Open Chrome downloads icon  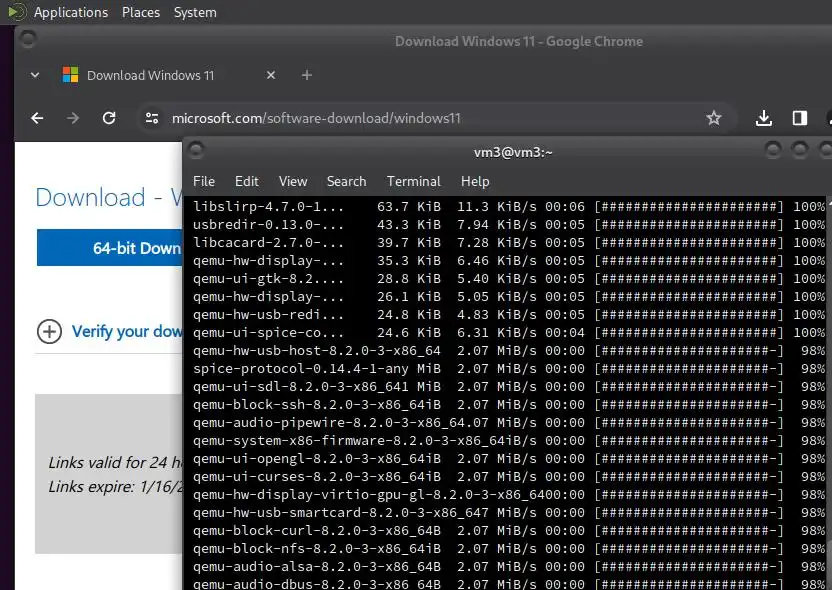[764, 118]
